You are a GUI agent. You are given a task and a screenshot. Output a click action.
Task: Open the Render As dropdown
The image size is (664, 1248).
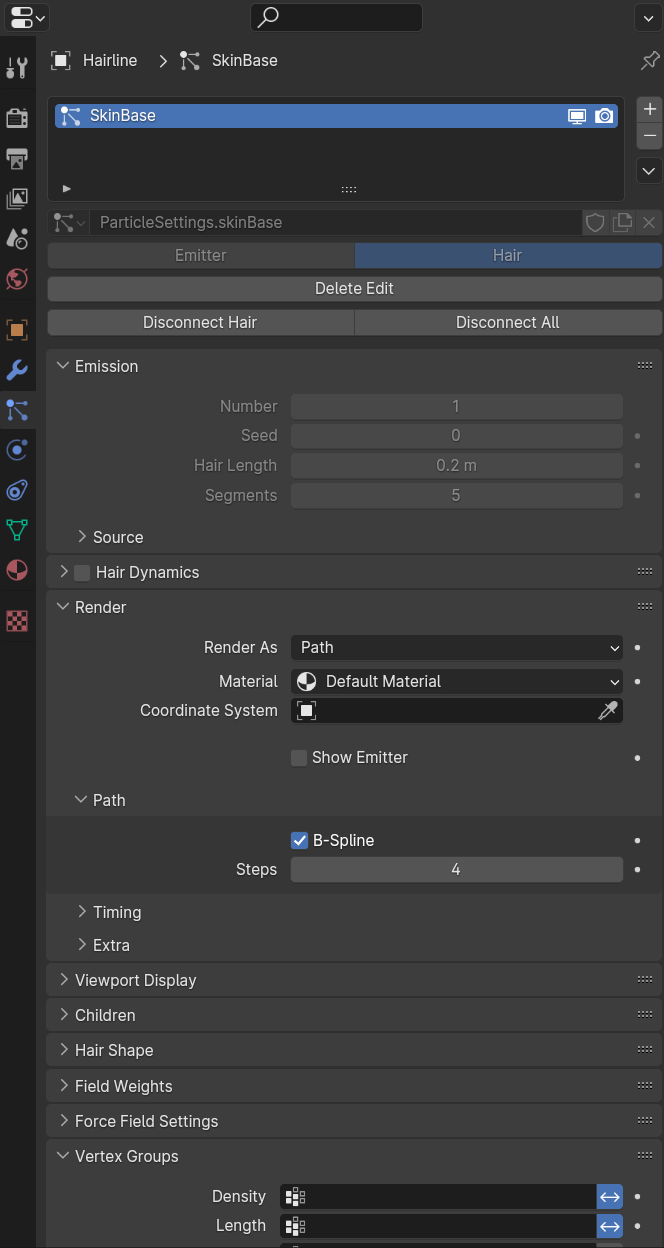(x=456, y=647)
